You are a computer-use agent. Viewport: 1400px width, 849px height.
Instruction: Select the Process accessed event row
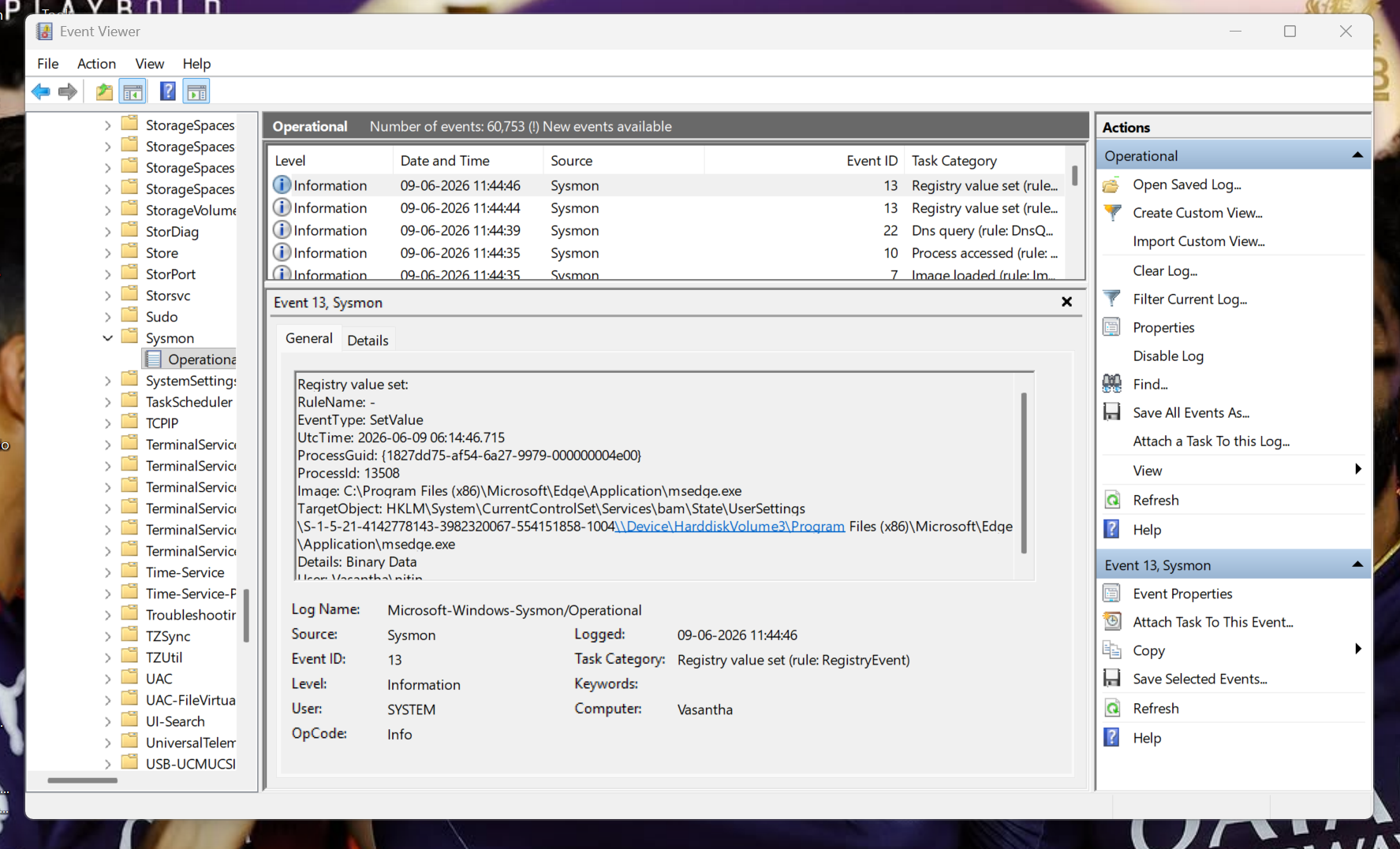[666, 253]
